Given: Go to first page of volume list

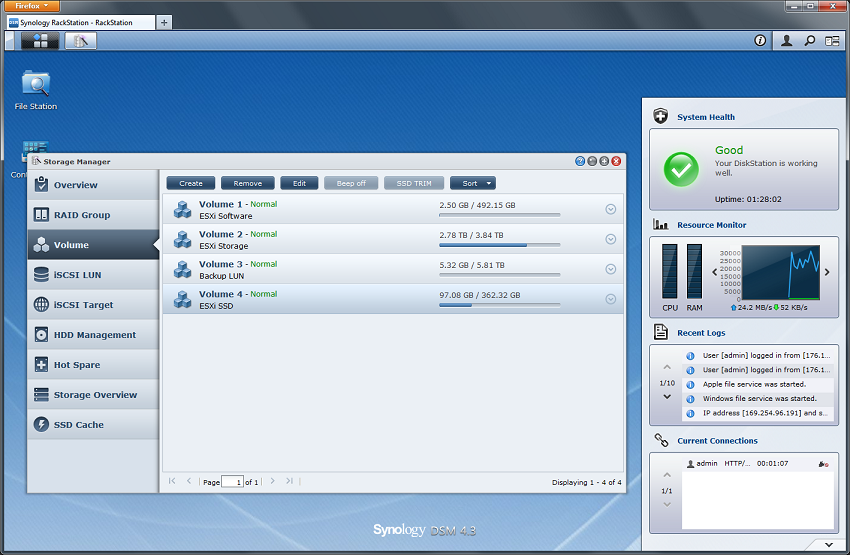Looking at the screenshot, I should coord(172,481).
